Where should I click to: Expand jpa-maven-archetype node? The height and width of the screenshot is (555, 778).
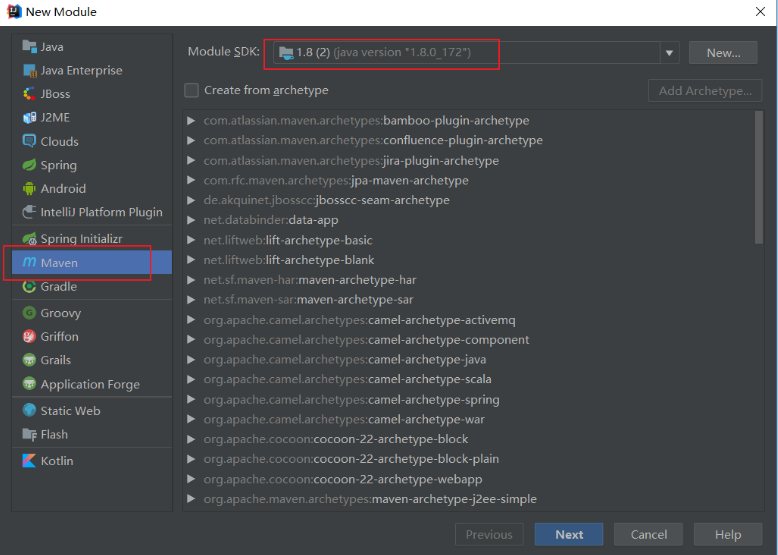coord(191,180)
